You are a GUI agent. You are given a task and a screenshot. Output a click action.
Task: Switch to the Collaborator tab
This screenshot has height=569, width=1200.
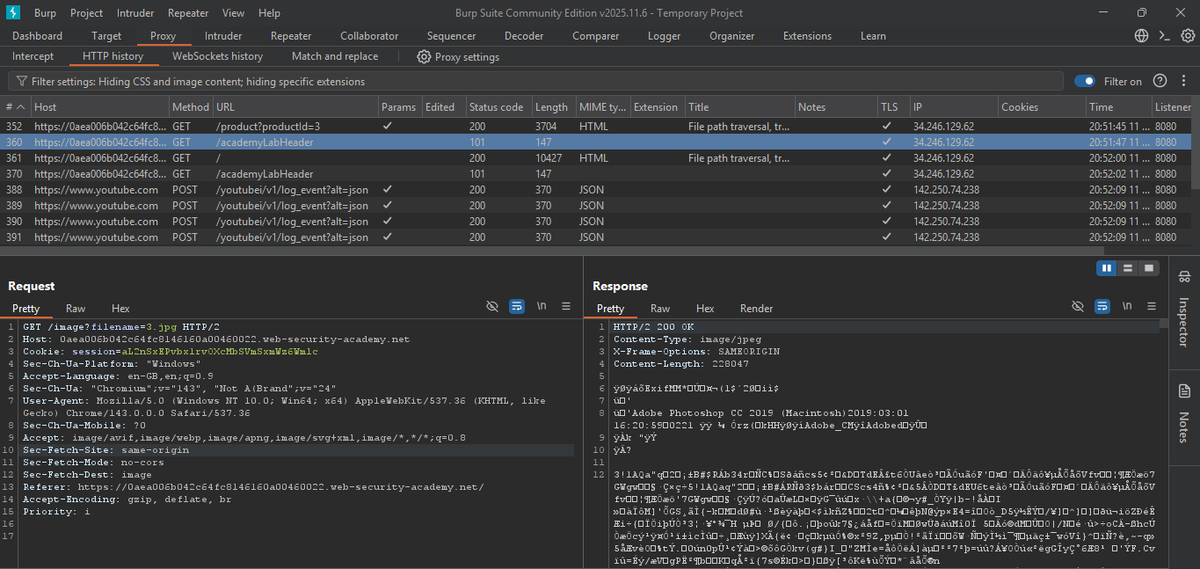369,36
